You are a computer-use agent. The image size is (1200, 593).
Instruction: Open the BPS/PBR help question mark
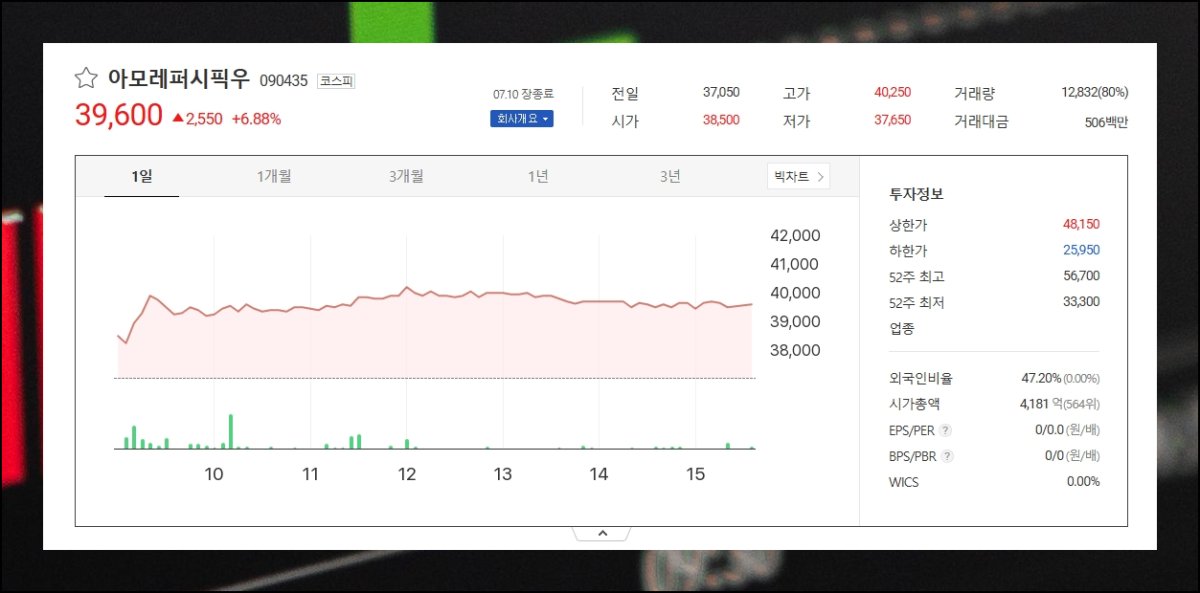[x=948, y=456]
